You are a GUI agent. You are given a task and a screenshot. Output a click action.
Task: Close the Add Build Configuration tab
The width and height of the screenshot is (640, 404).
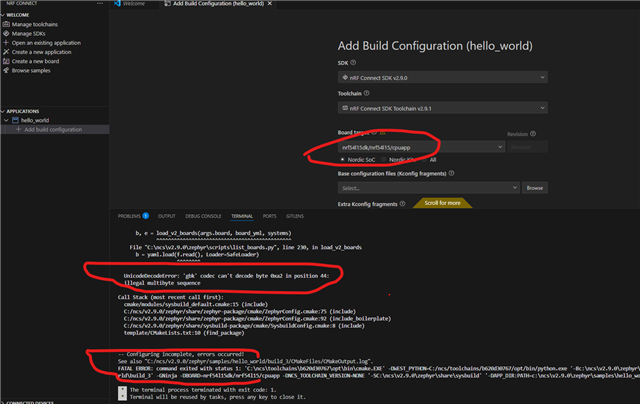click(x=270, y=3)
